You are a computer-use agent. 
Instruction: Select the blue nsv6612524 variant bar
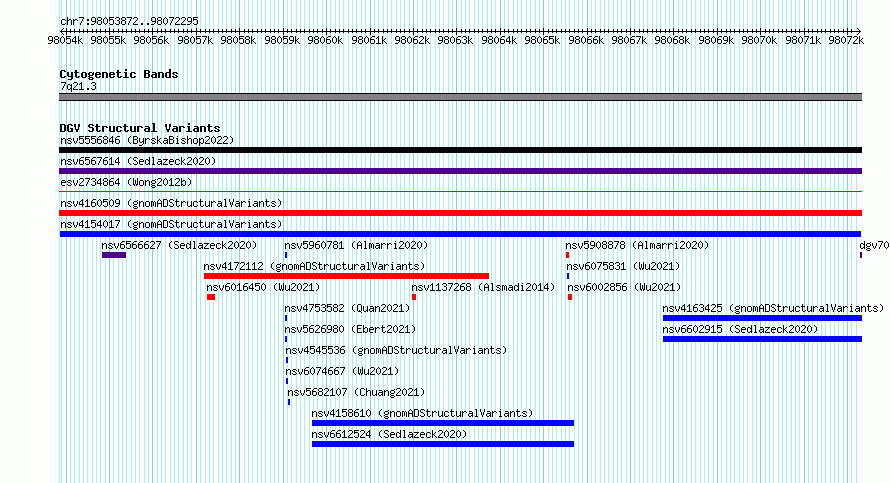443,444
